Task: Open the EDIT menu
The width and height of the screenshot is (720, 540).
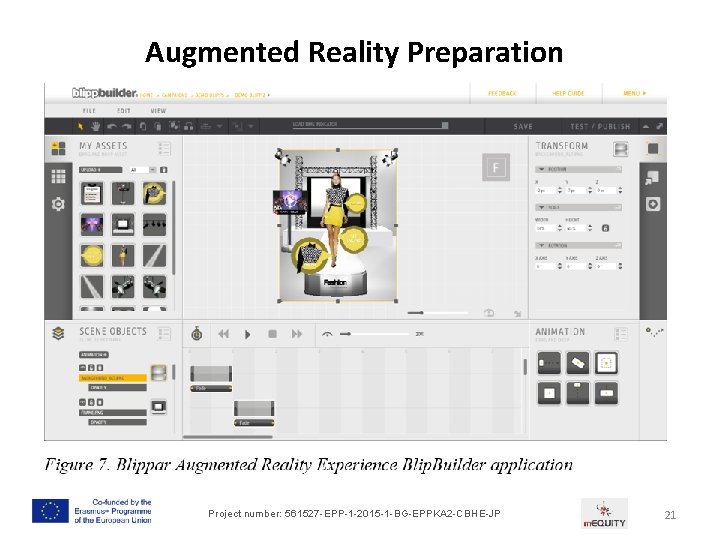Action: [x=124, y=111]
